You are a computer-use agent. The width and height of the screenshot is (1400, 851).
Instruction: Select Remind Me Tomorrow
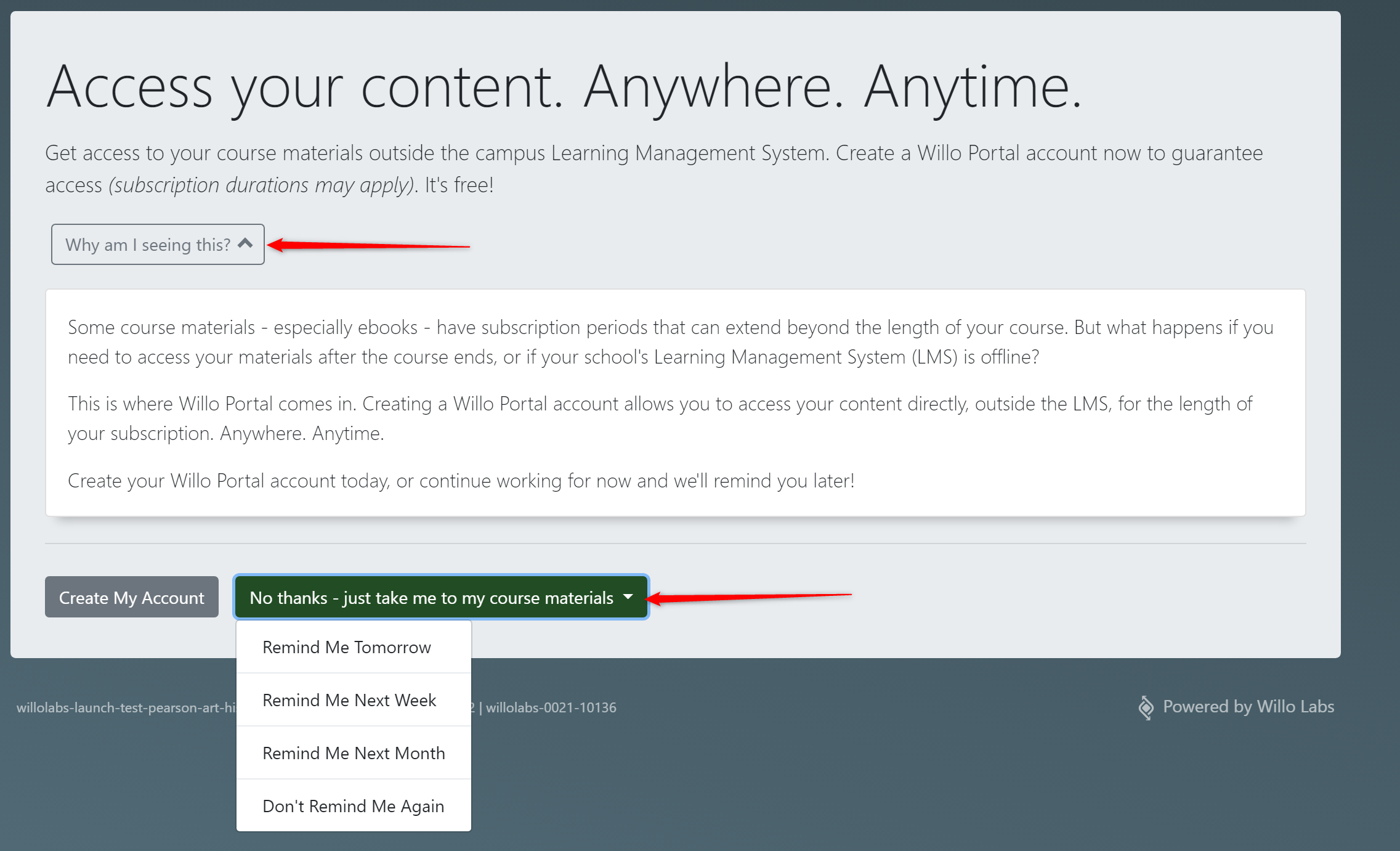(x=354, y=647)
